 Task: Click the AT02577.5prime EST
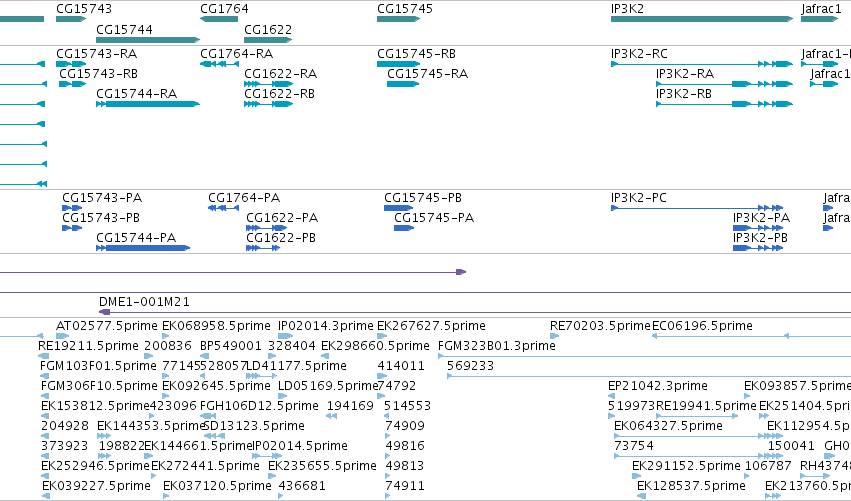click(62, 336)
